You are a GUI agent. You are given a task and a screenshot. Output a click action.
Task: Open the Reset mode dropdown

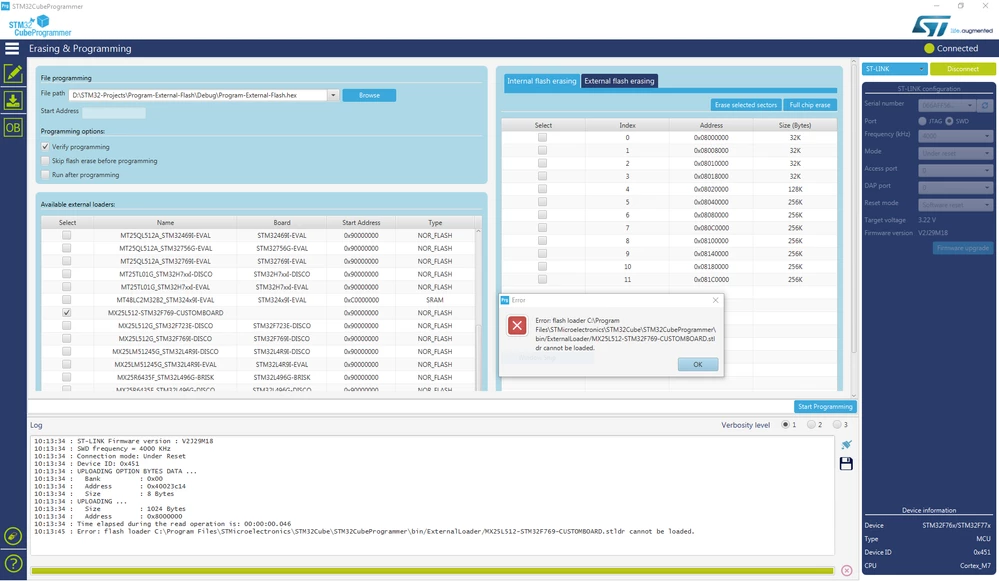956,204
